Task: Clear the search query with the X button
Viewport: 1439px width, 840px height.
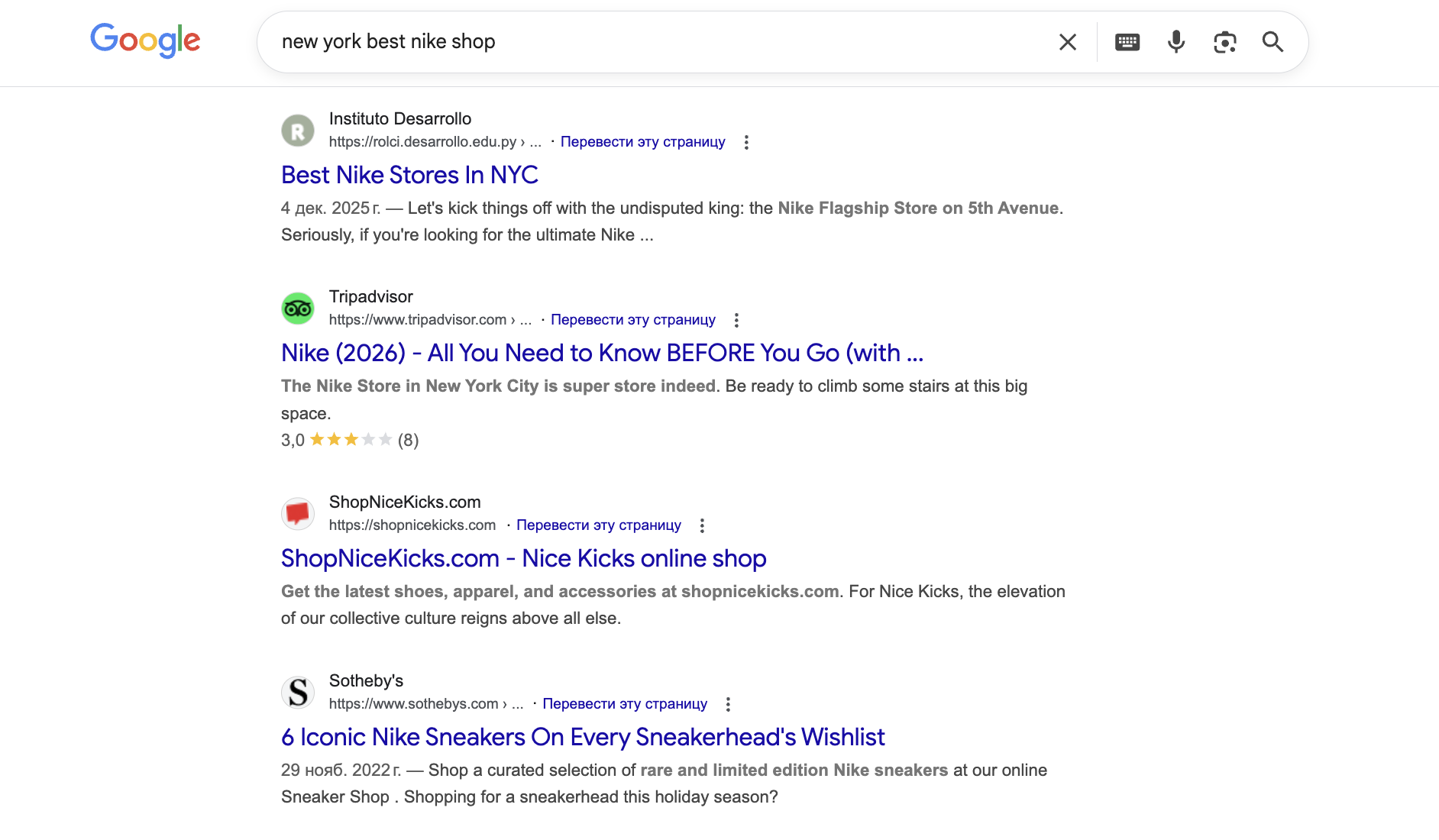Action: point(1068,42)
